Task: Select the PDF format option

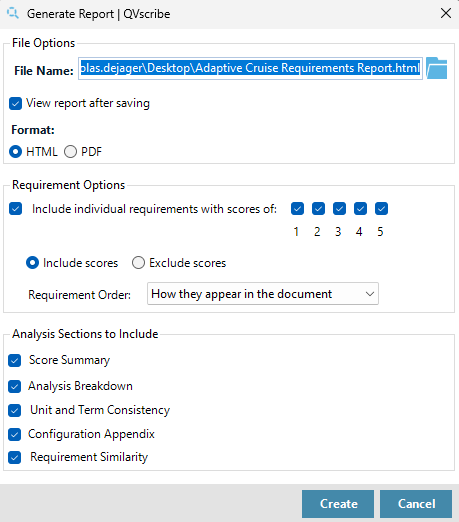Action: click(x=70, y=152)
